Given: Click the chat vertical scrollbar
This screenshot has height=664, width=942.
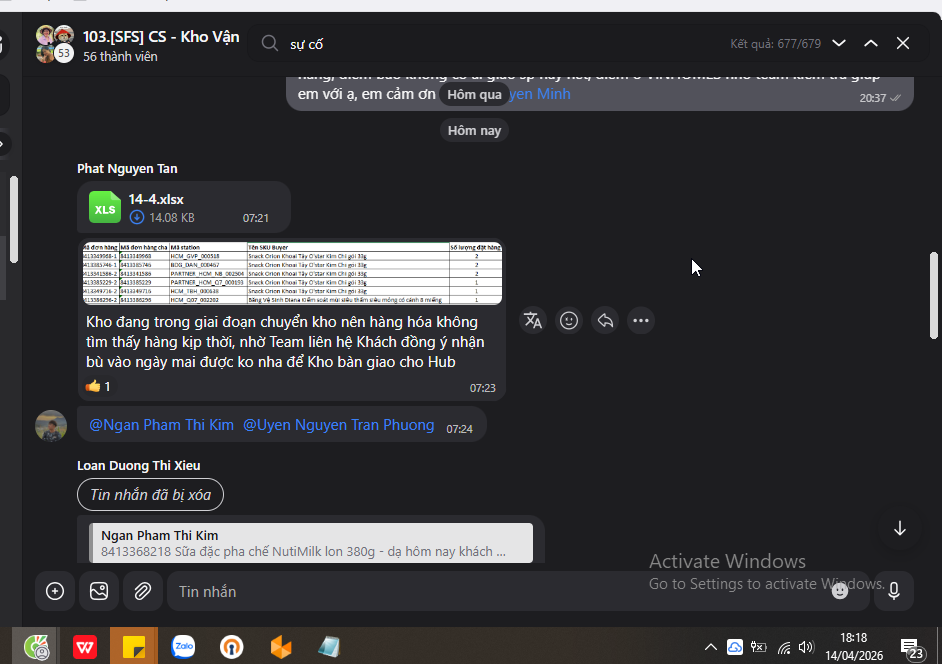Looking at the screenshot, I should [x=934, y=296].
